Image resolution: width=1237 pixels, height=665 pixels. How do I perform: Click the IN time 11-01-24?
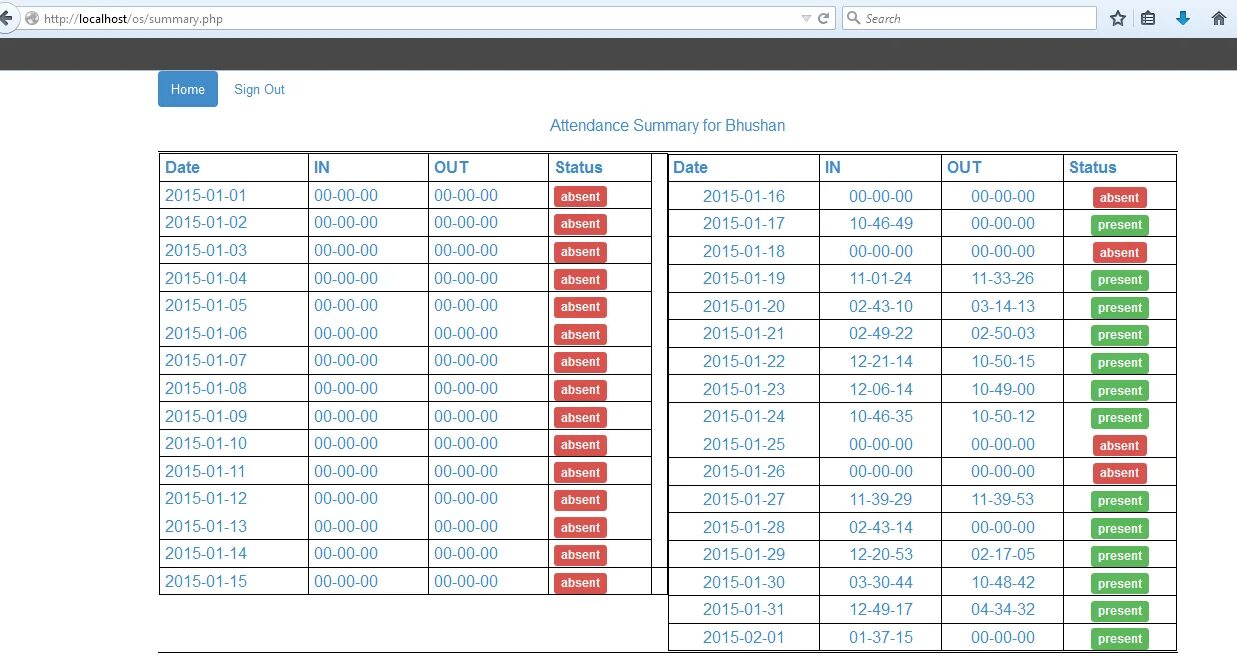pos(881,279)
